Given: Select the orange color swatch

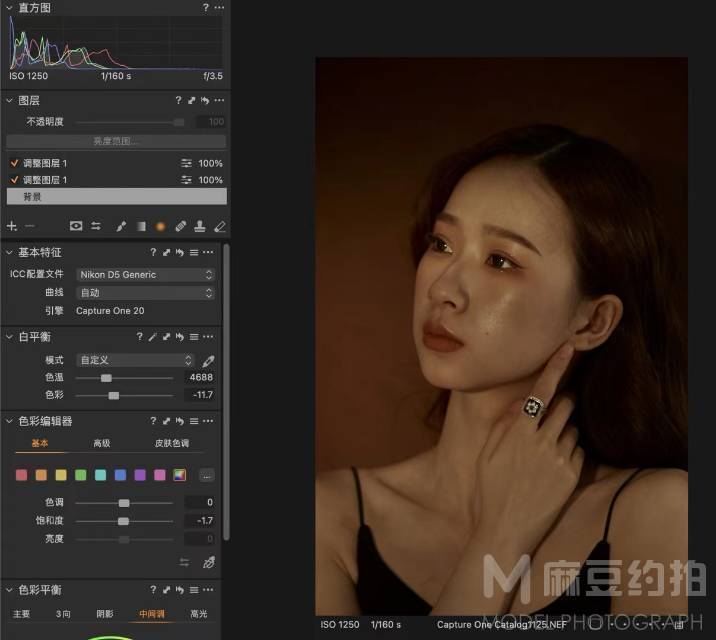Looking at the screenshot, I should click(x=41, y=475).
